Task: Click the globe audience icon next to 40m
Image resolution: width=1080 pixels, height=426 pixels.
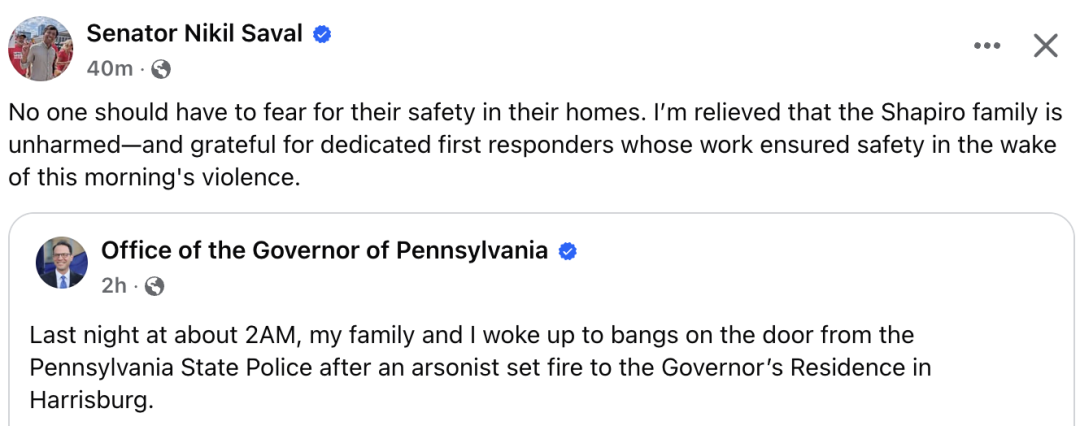Action: coord(160,69)
